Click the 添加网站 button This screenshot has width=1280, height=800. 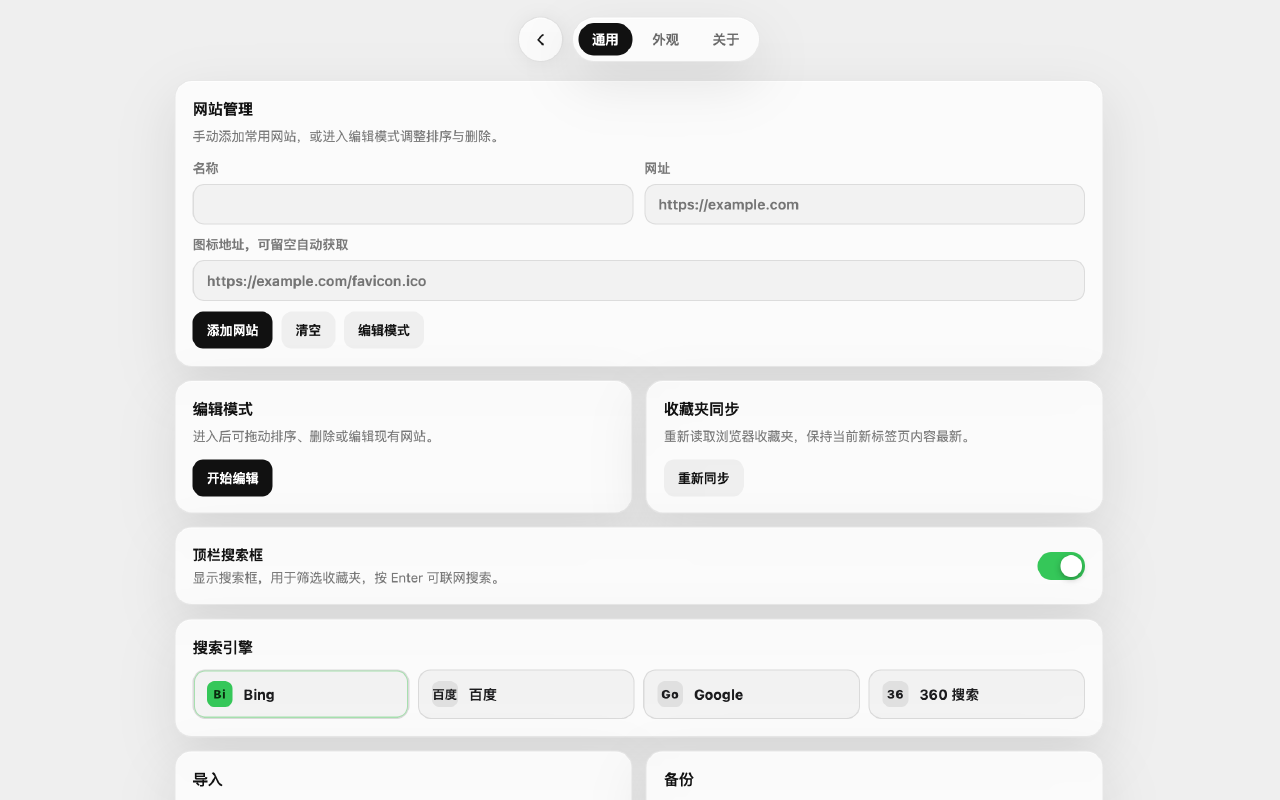[232, 330]
